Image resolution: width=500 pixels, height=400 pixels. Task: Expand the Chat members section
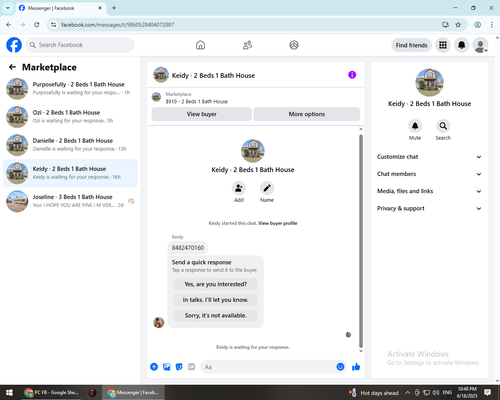click(x=429, y=174)
